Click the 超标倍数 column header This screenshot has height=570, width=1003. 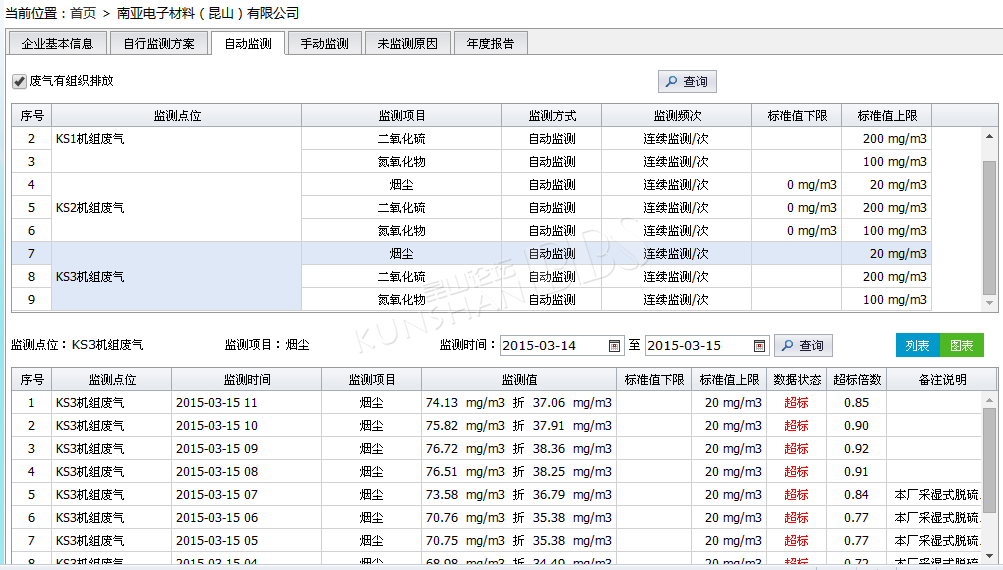coord(857,379)
